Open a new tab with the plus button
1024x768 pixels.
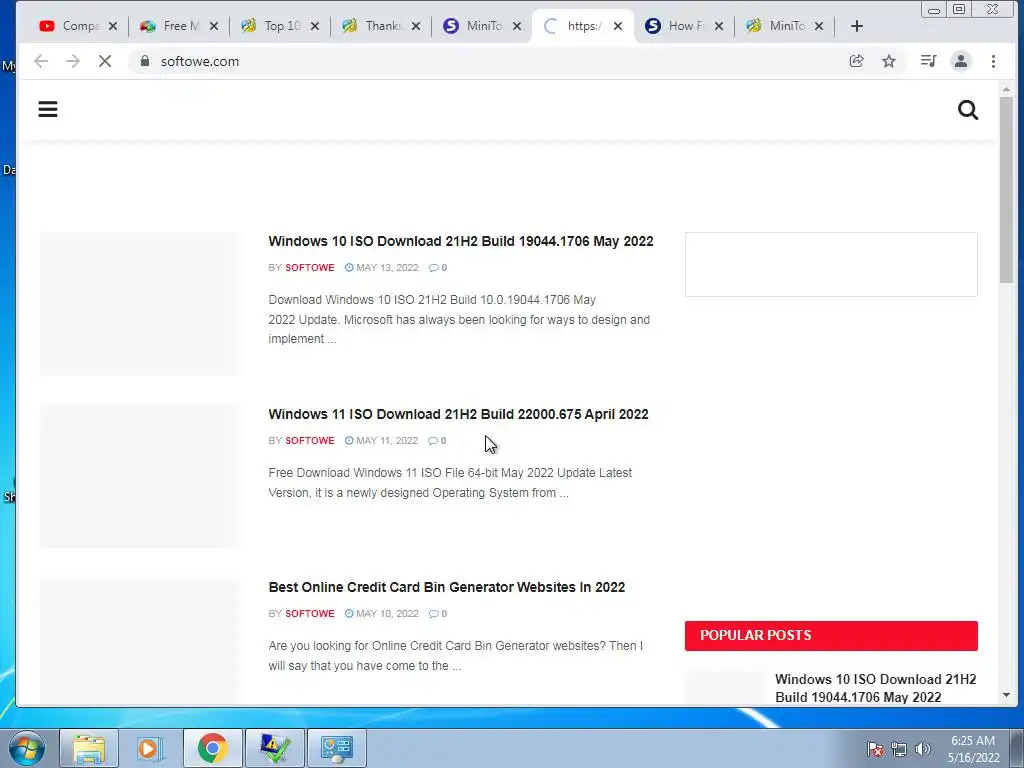(x=857, y=26)
